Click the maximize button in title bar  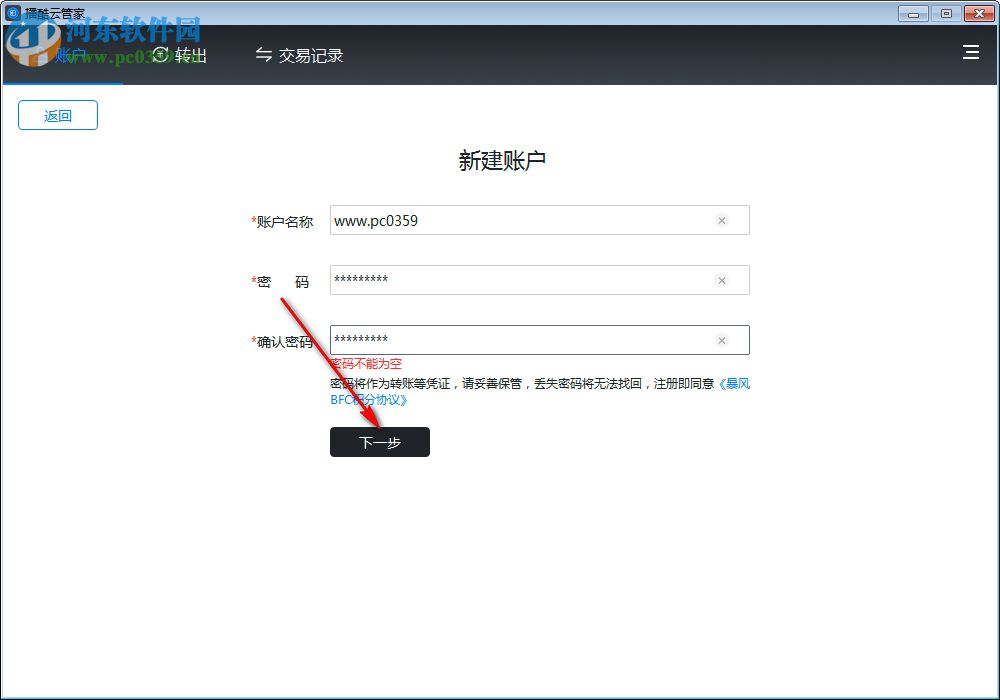coord(944,13)
